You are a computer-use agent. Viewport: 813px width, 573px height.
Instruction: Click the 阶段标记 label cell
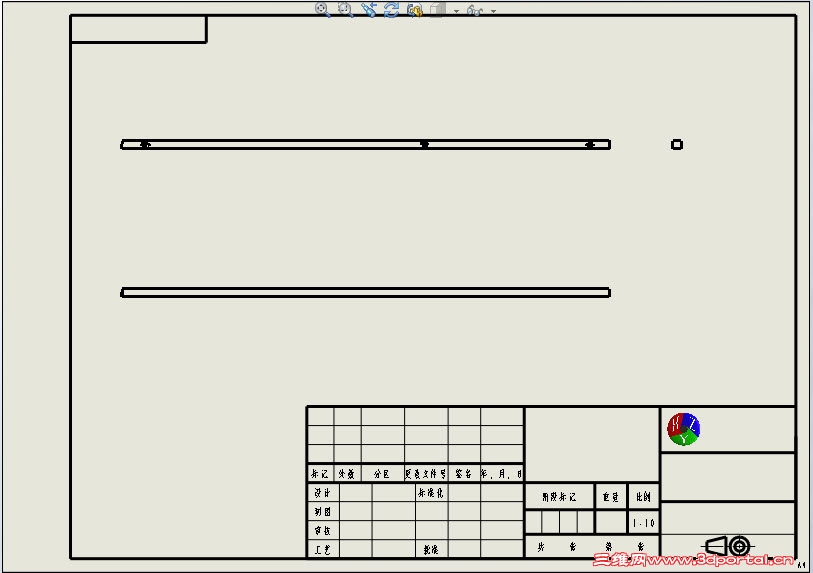point(559,497)
